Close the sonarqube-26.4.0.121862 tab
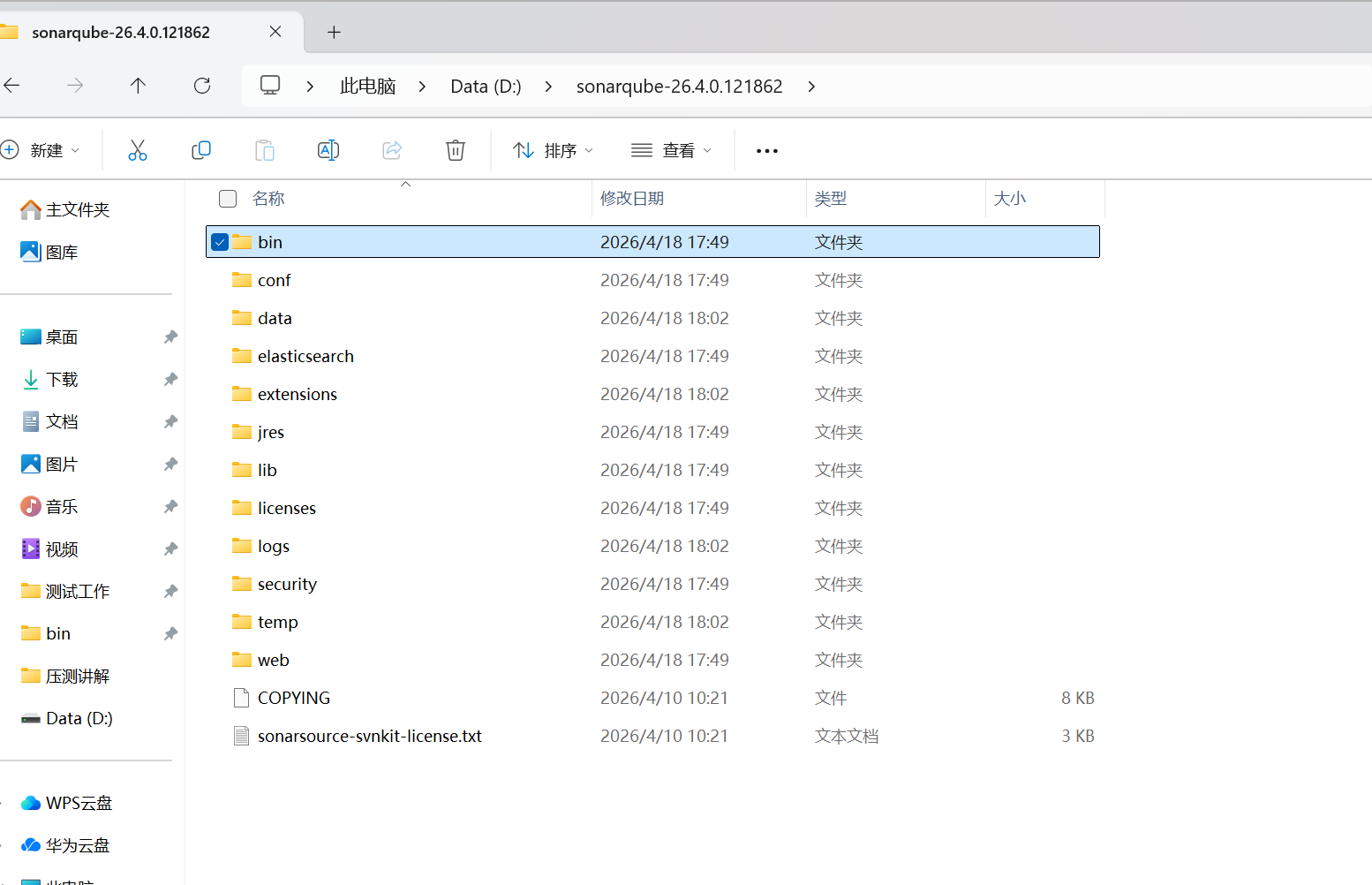Viewport: 1372px width, 885px height. click(x=275, y=32)
